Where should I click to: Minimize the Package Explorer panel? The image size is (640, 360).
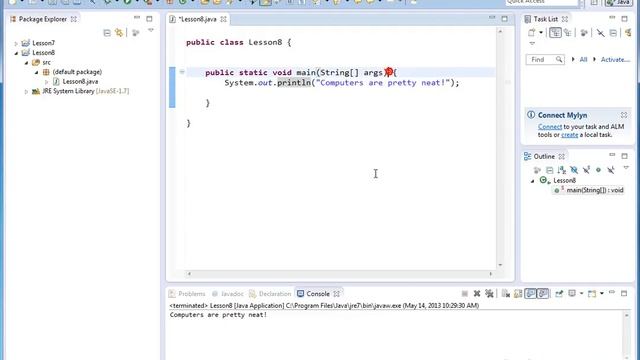click(137, 18)
